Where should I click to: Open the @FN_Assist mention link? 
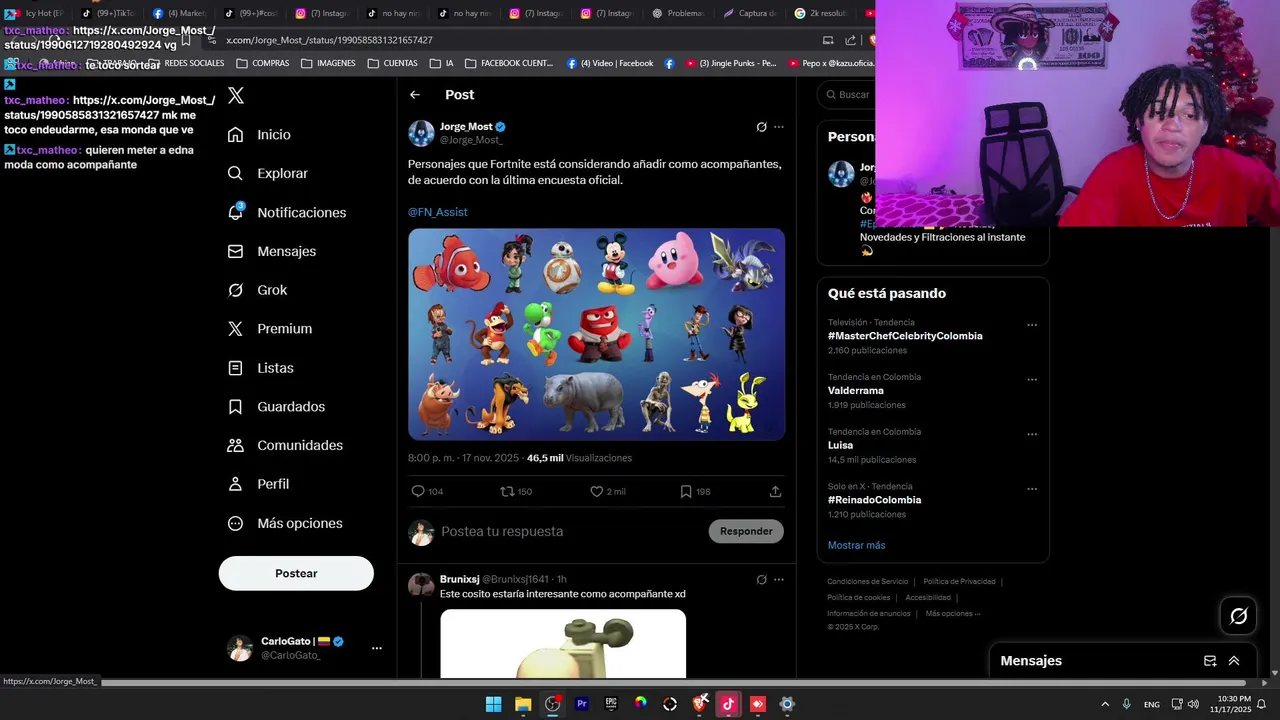pyautogui.click(x=437, y=212)
